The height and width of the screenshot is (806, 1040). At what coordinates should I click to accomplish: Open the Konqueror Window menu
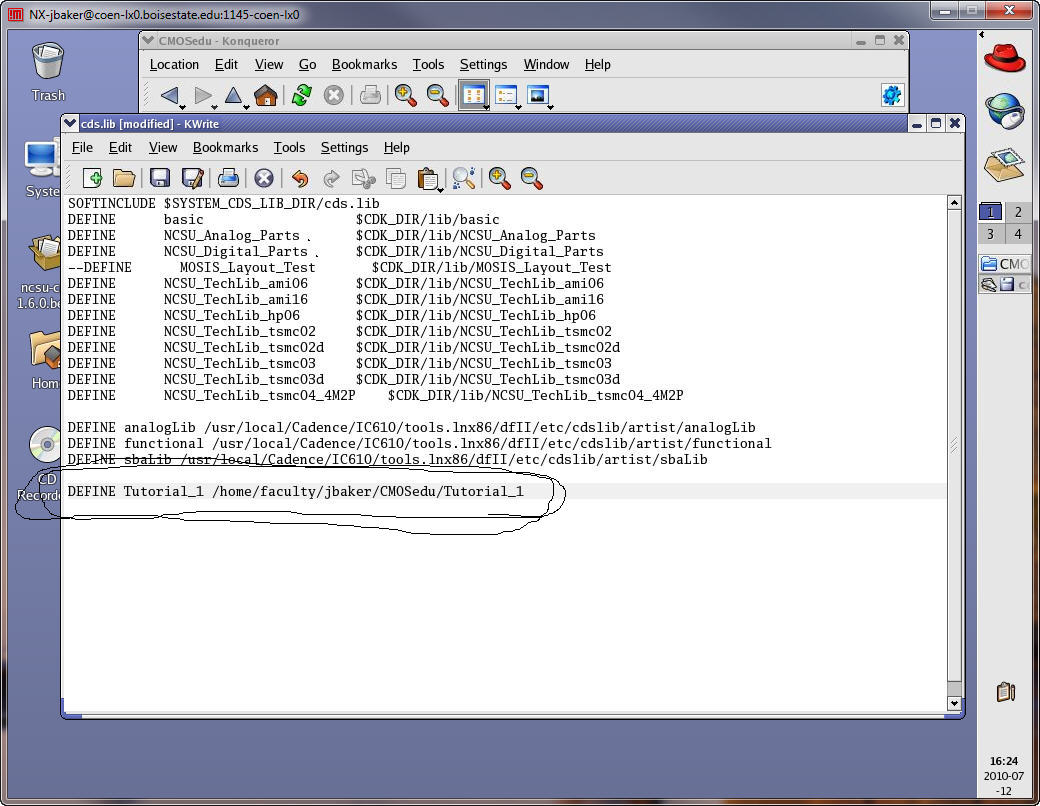click(x=546, y=64)
